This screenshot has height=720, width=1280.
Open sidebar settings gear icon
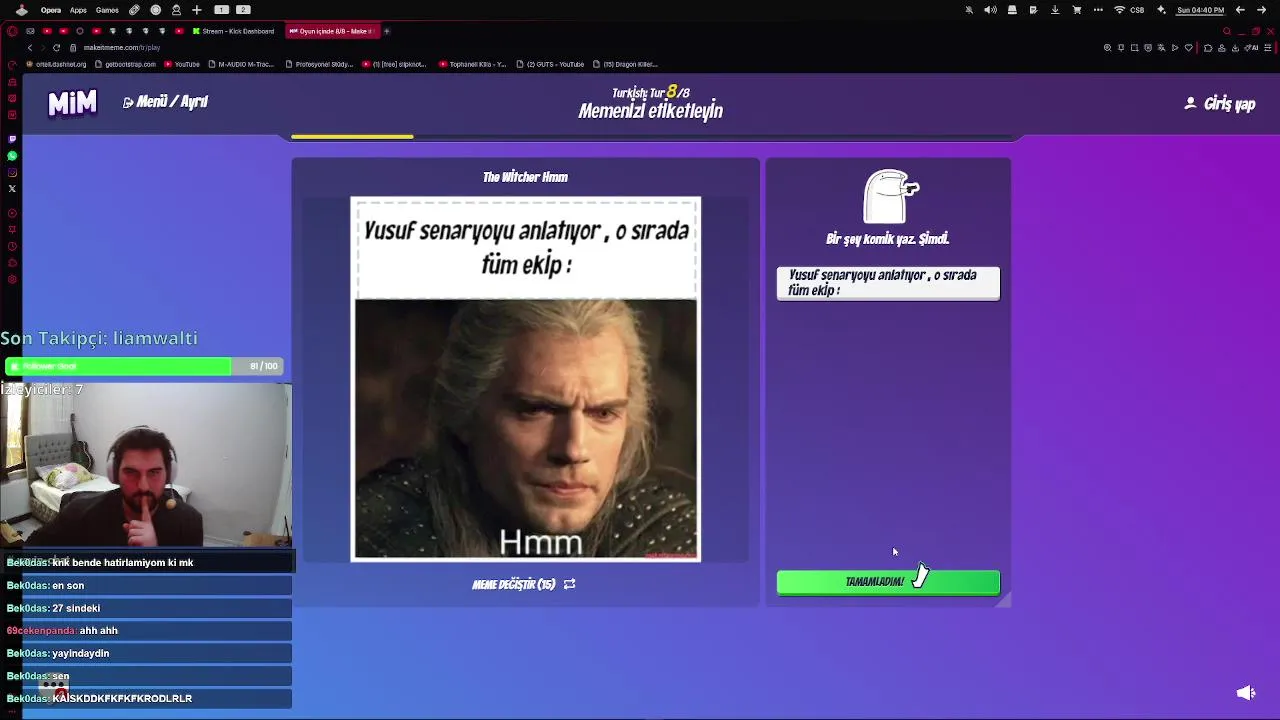click(12, 280)
